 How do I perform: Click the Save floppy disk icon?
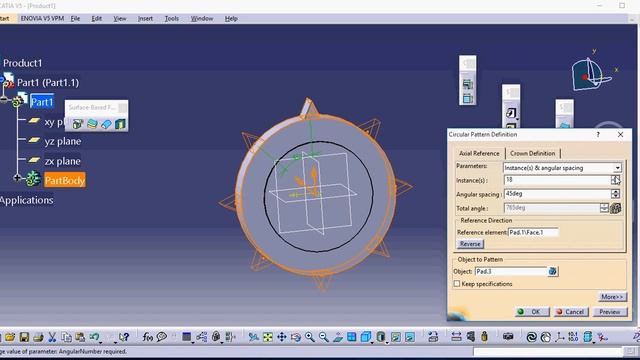pos(24,337)
